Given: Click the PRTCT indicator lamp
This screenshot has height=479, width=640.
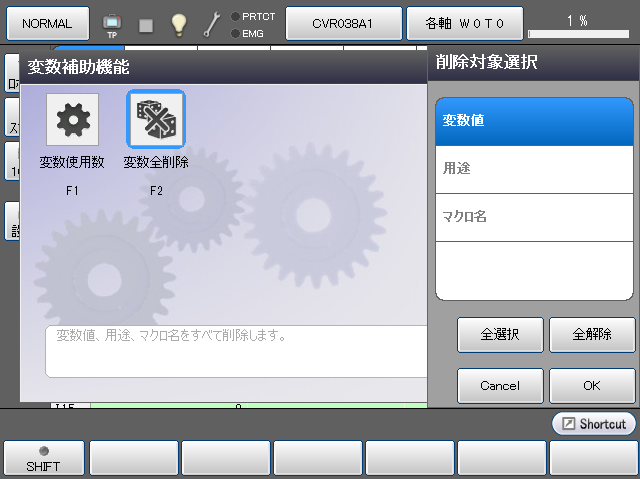Looking at the screenshot, I should point(235,16).
